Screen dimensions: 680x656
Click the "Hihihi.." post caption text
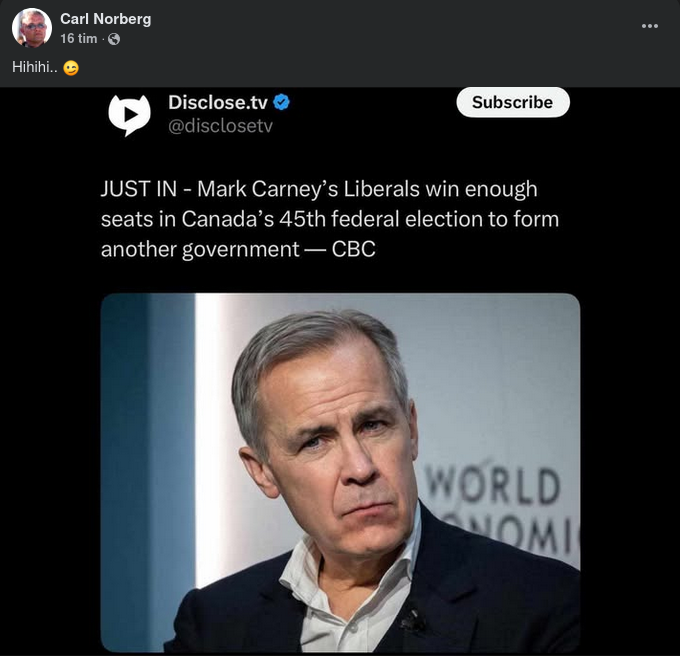click(x=33, y=68)
